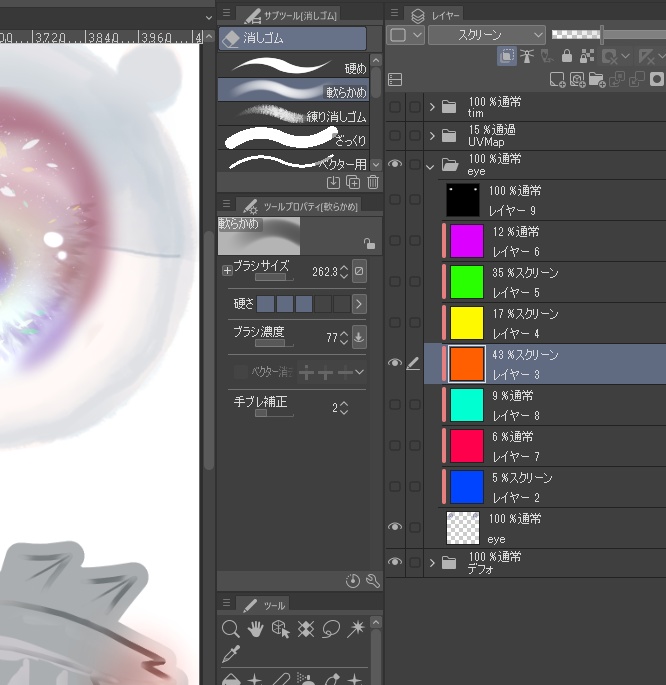The image size is (666, 685).
Task: Create a new vector layer
Action: point(577,80)
